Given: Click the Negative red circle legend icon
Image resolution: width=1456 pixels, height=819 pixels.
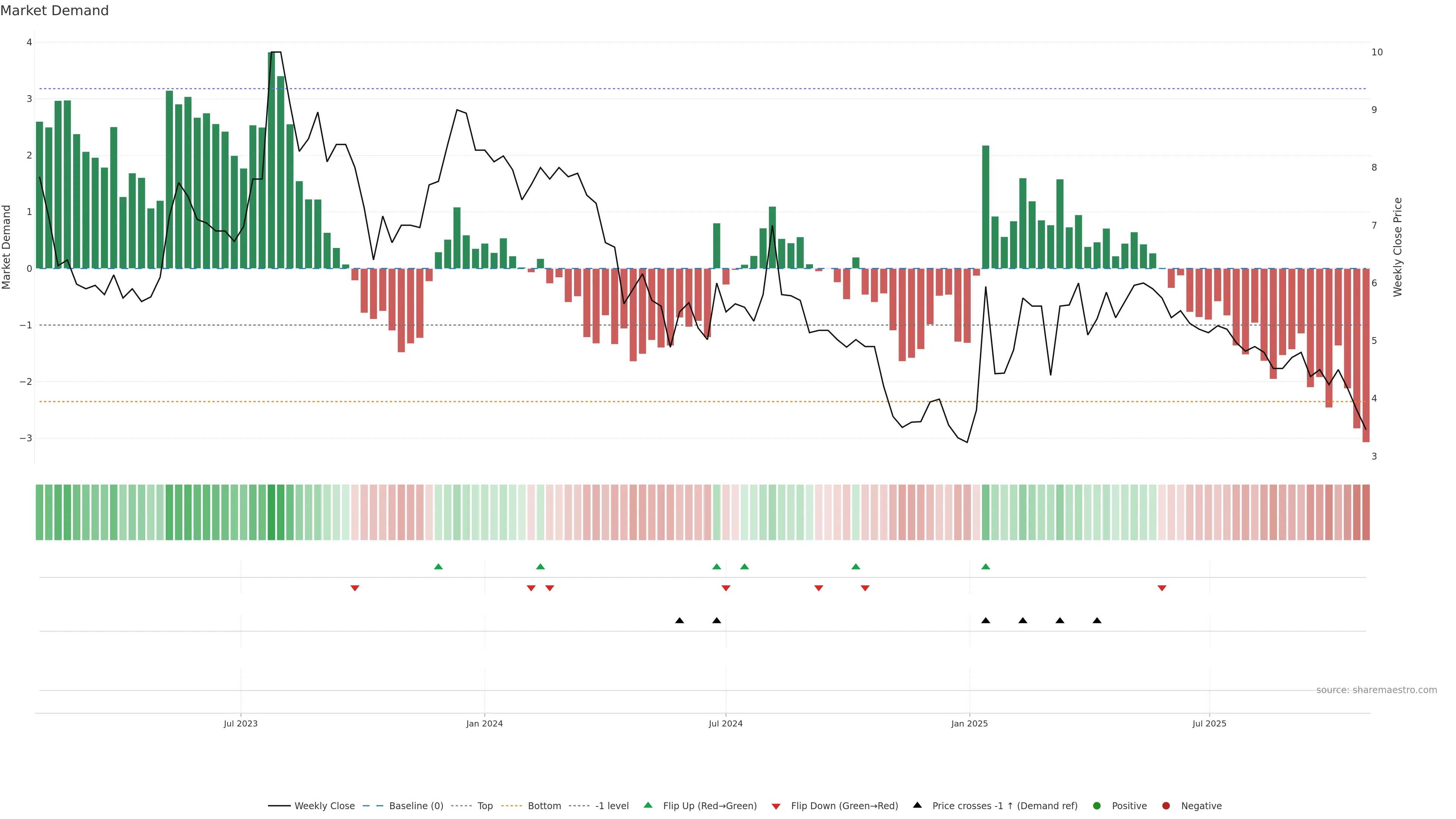Looking at the screenshot, I should click(x=1166, y=806).
